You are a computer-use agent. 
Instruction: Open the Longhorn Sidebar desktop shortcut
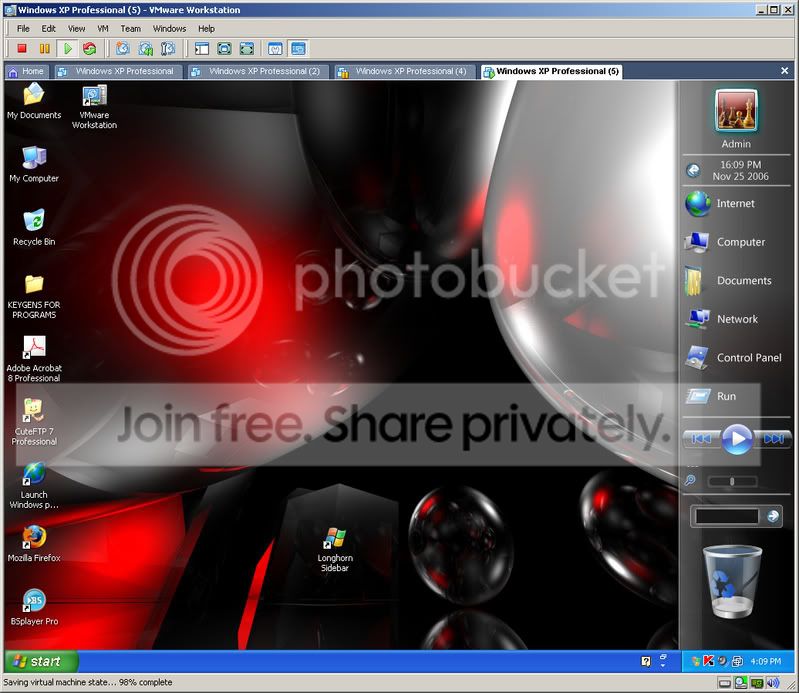pyautogui.click(x=335, y=550)
